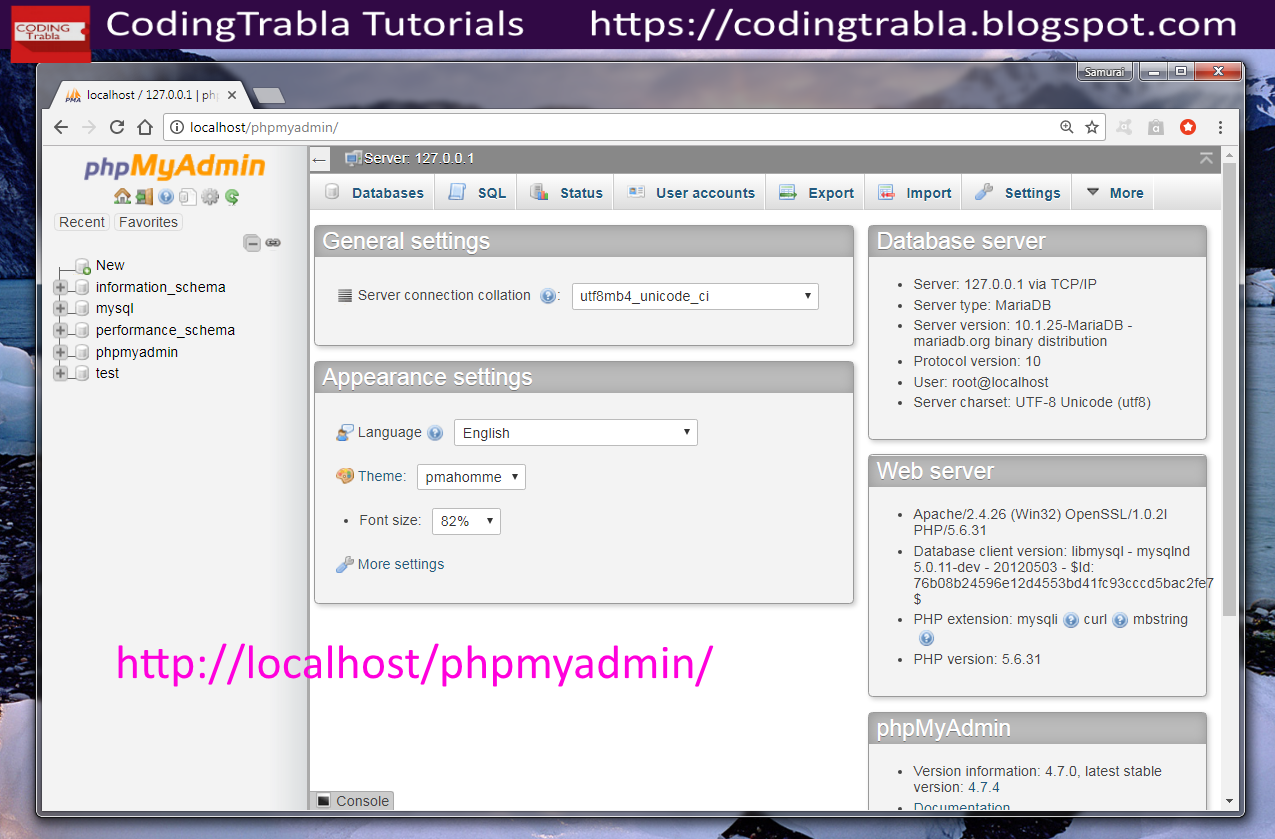Open the Avast shopping bag extension
Image resolution: width=1275 pixels, height=839 pixels.
pos(1156,127)
